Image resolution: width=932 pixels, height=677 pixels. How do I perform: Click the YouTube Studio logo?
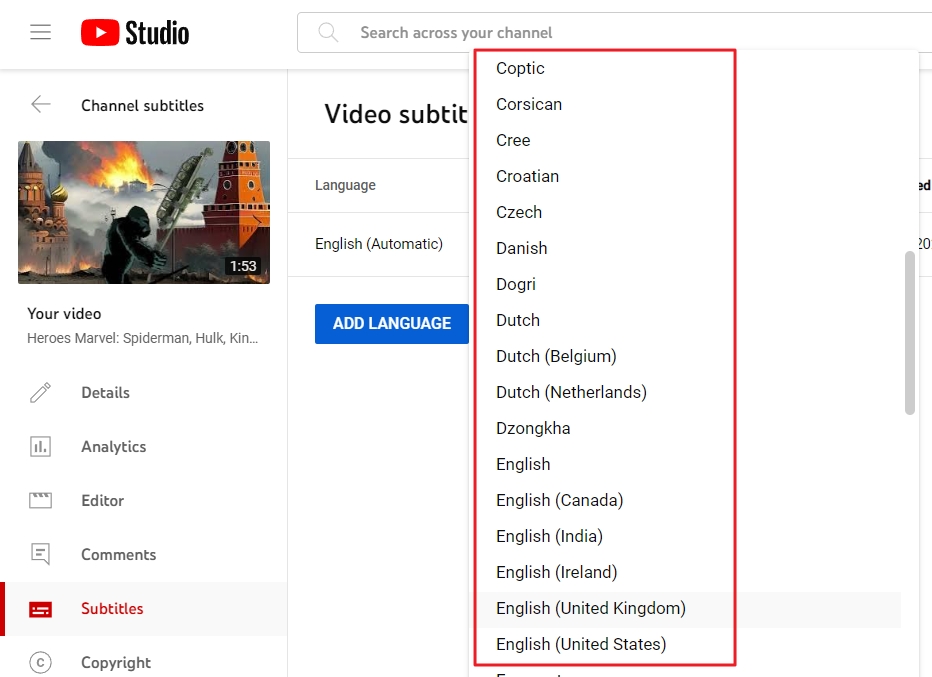pos(135,32)
